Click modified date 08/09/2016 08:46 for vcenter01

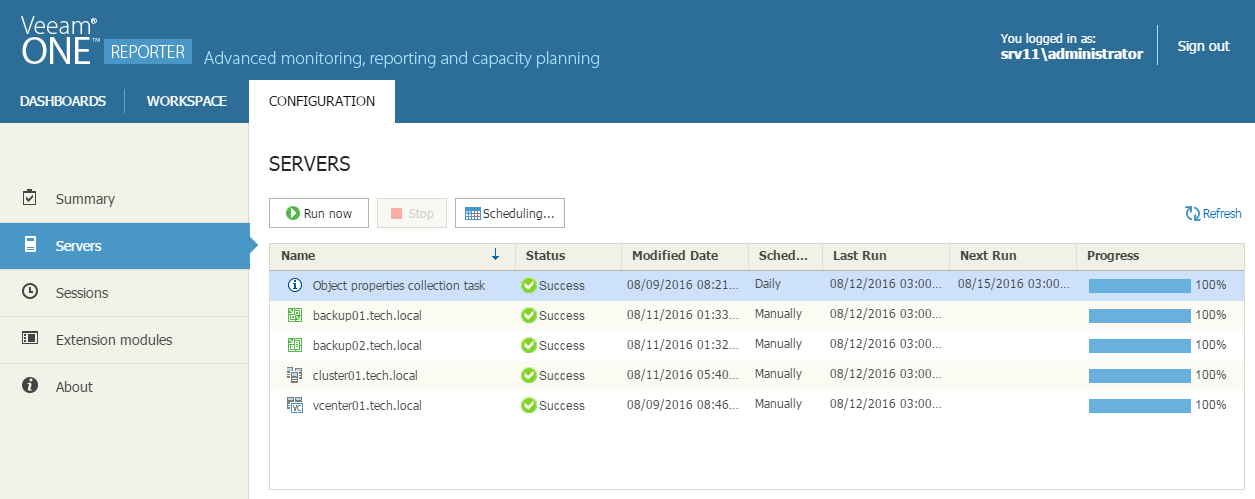[683, 404]
